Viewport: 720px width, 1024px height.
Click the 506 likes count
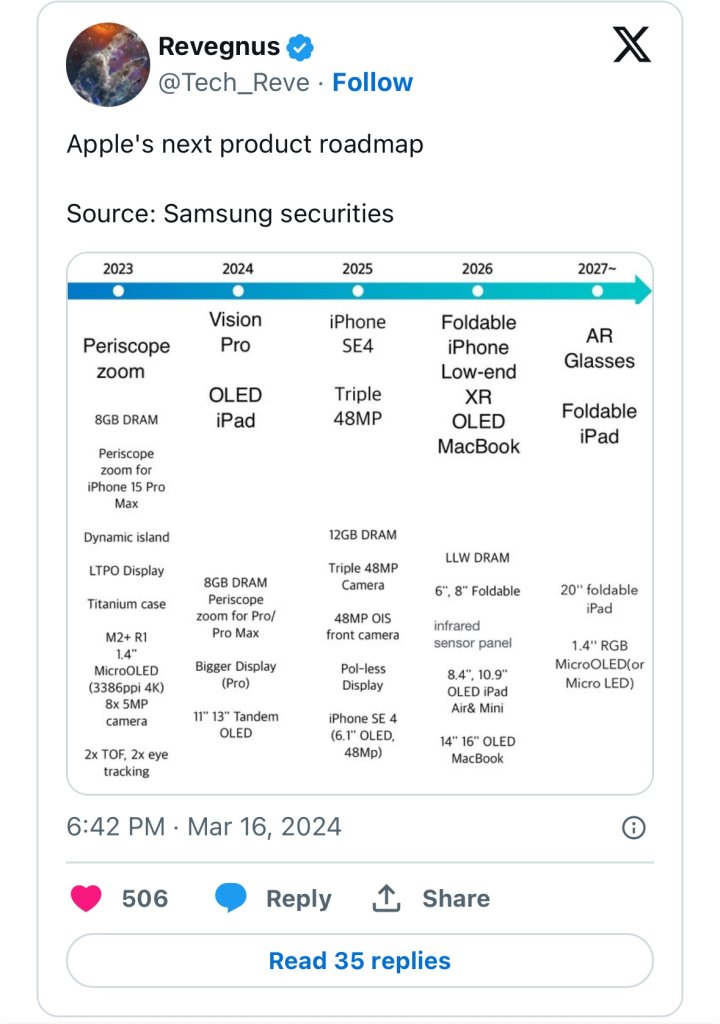point(145,899)
